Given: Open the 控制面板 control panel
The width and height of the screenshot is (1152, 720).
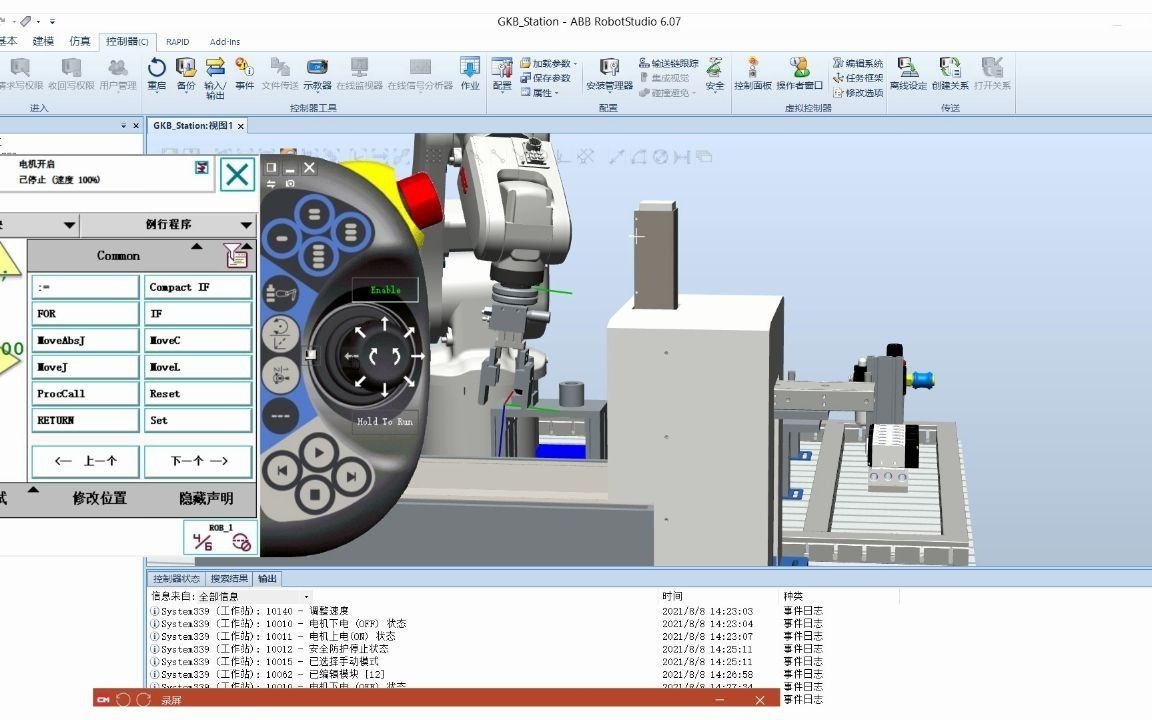Looking at the screenshot, I should pos(753,73).
